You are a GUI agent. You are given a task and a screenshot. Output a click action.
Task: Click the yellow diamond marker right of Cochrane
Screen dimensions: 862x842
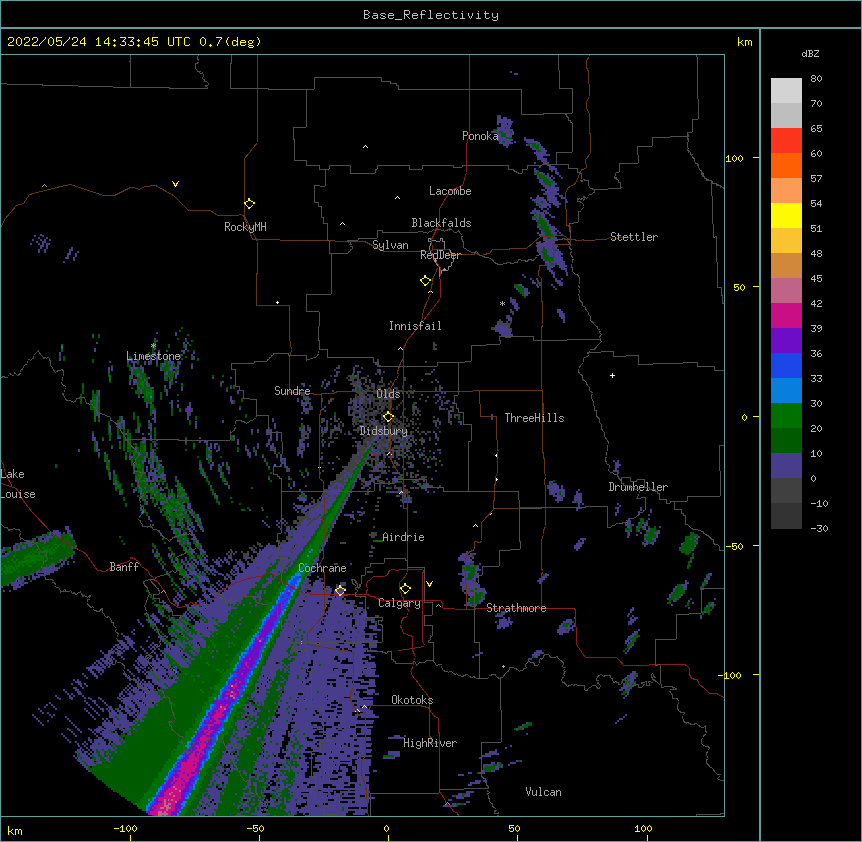pyautogui.click(x=340, y=590)
